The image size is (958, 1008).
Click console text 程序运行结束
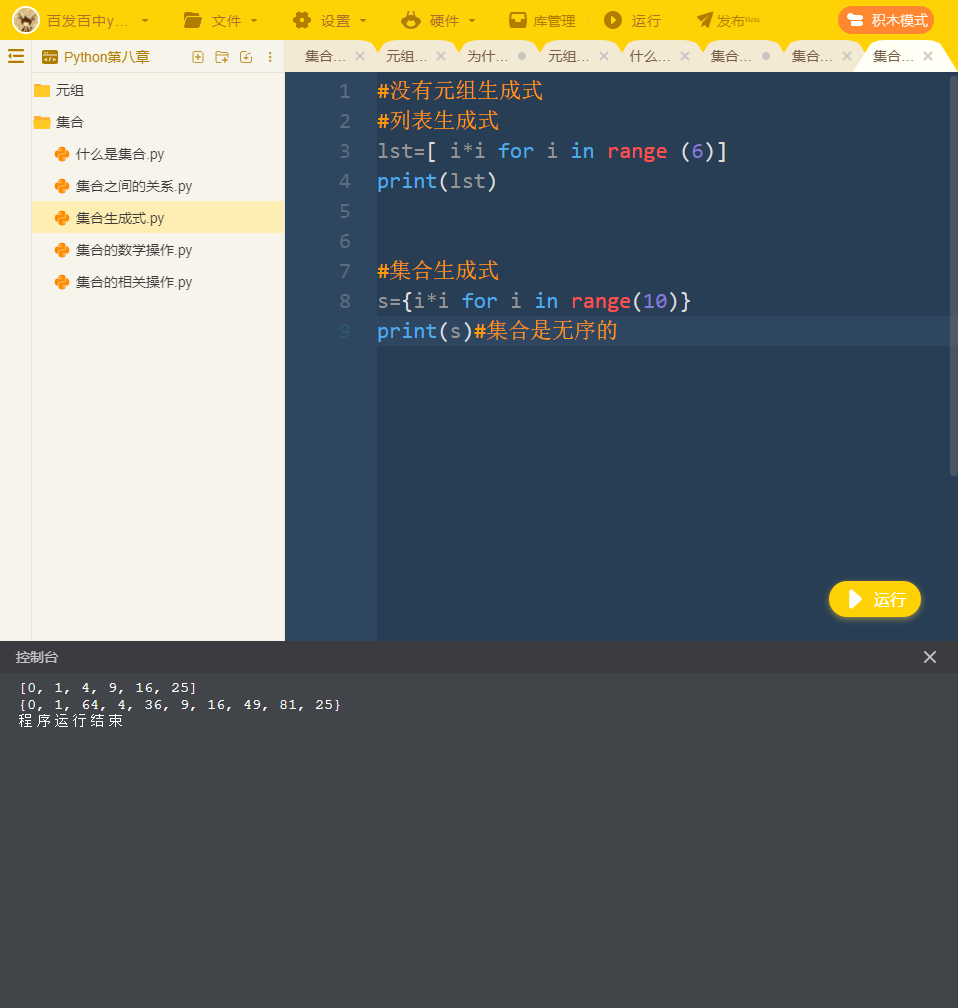pos(71,721)
